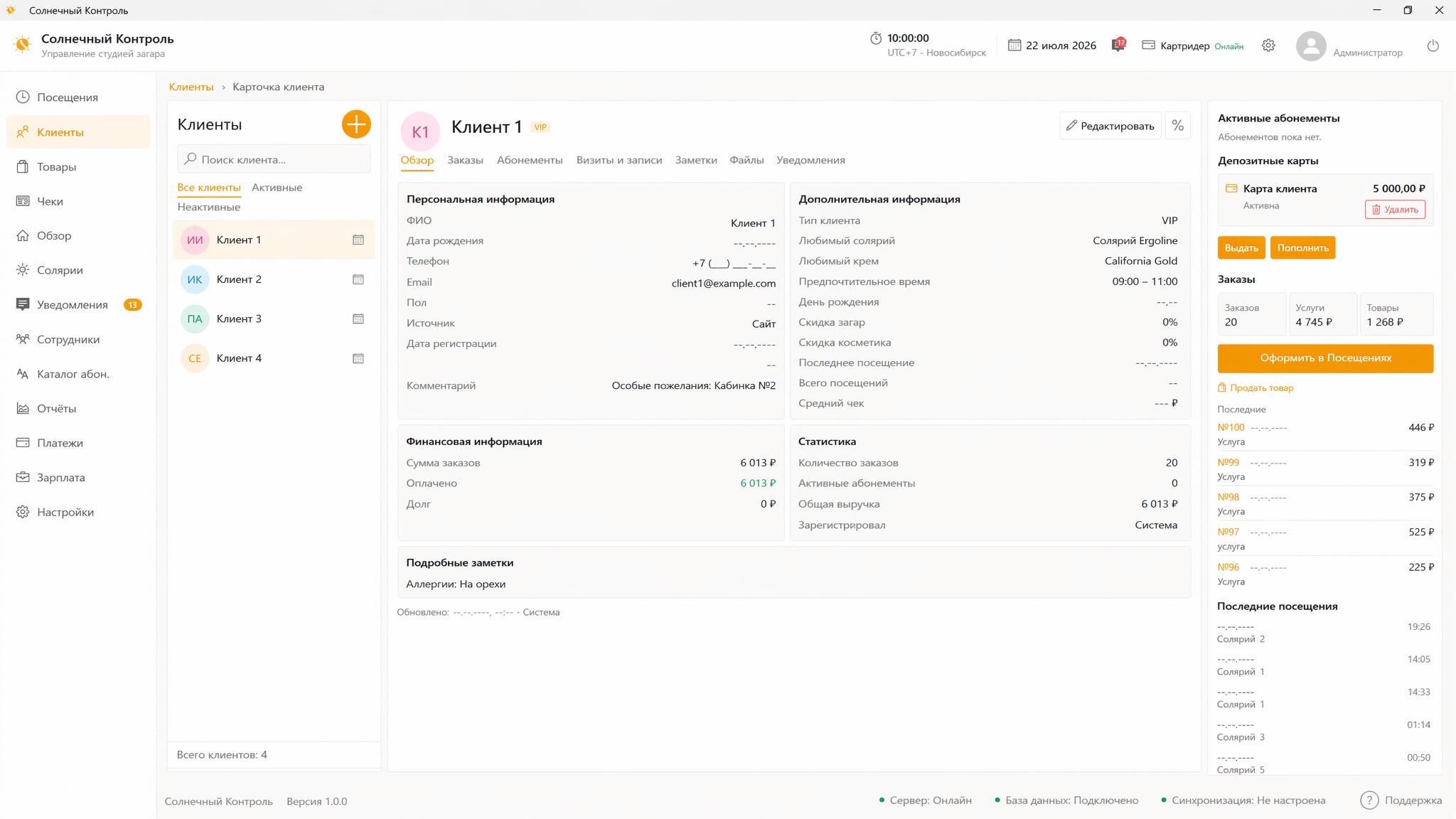The image size is (1456, 819).
Task: Open order №100 link
Action: coord(1231,427)
